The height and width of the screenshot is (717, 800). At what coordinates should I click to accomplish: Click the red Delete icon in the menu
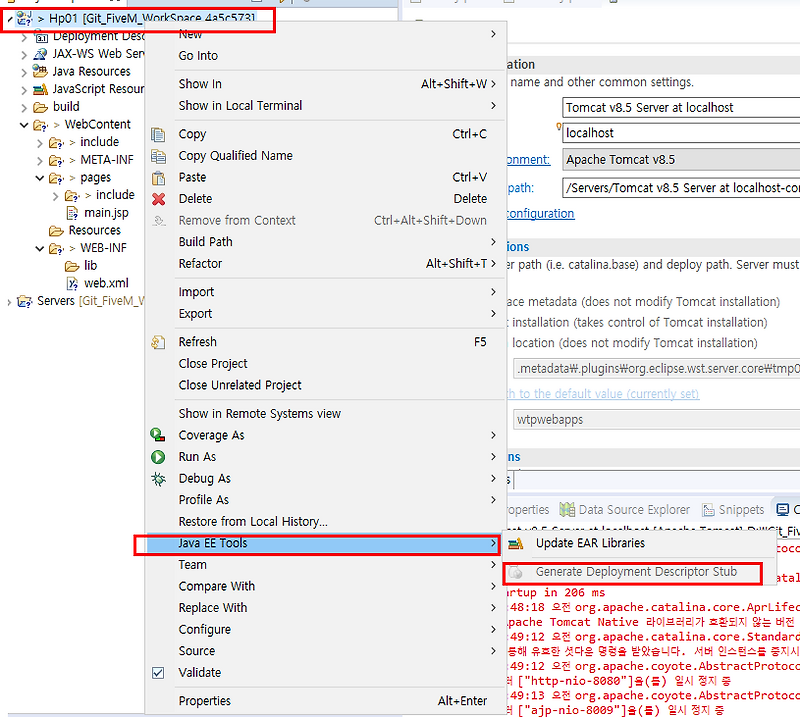click(157, 199)
